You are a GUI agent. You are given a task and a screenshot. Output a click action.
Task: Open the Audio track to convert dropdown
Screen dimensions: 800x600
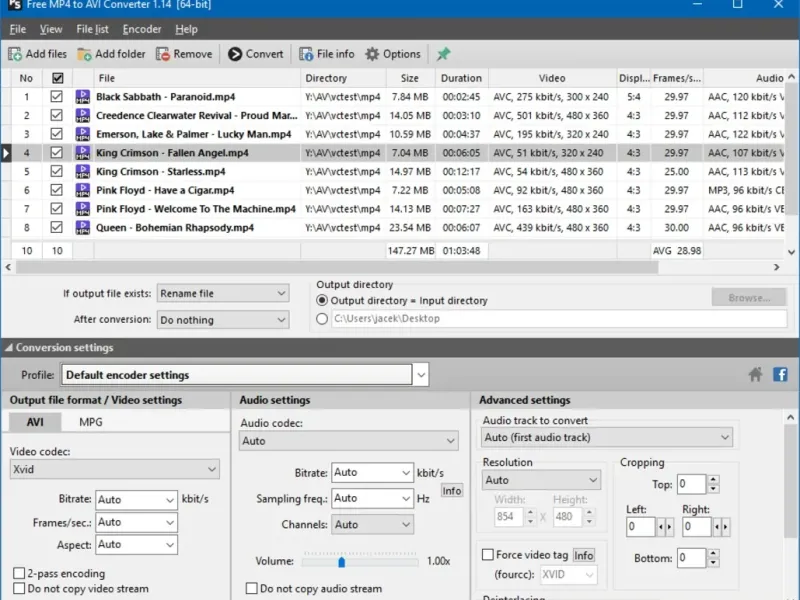tap(607, 437)
